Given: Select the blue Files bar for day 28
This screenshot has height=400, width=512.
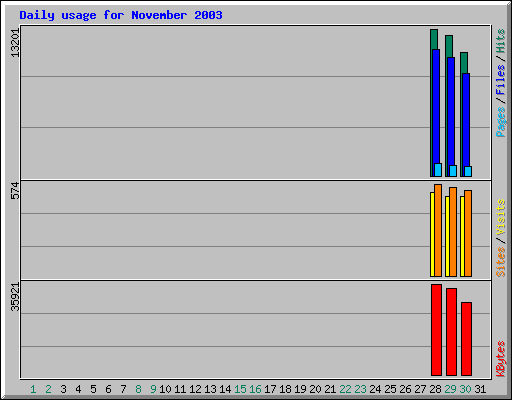Looking at the screenshot, I should click(436, 106).
